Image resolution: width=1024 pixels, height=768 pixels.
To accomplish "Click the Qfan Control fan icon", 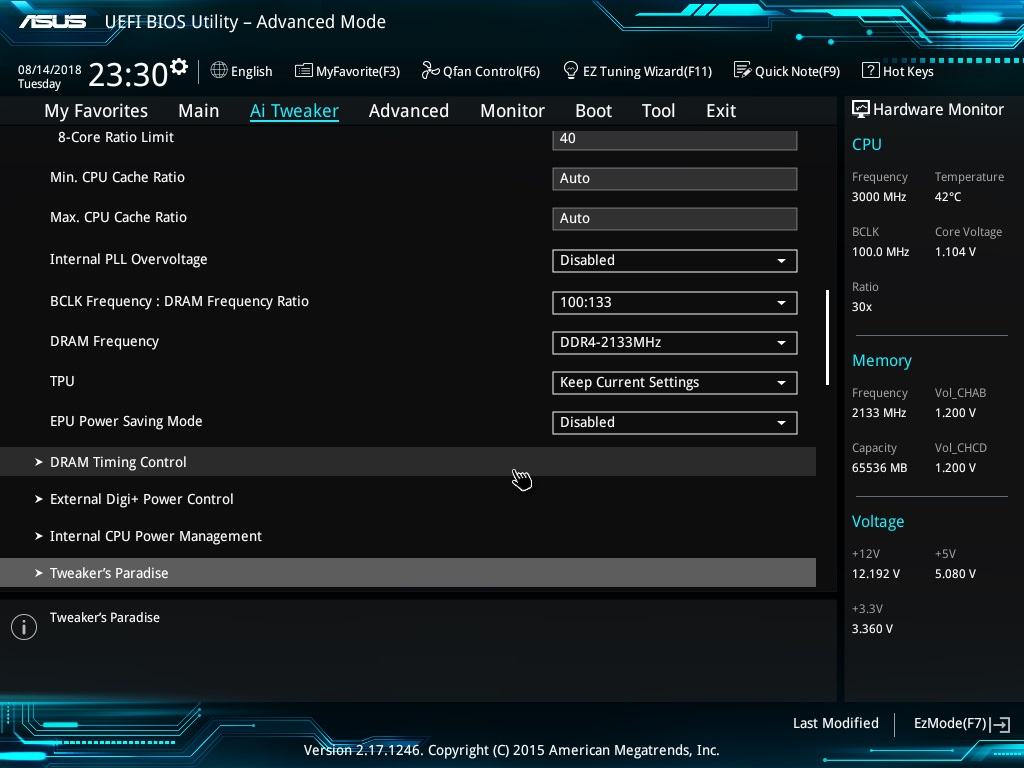I will point(430,70).
